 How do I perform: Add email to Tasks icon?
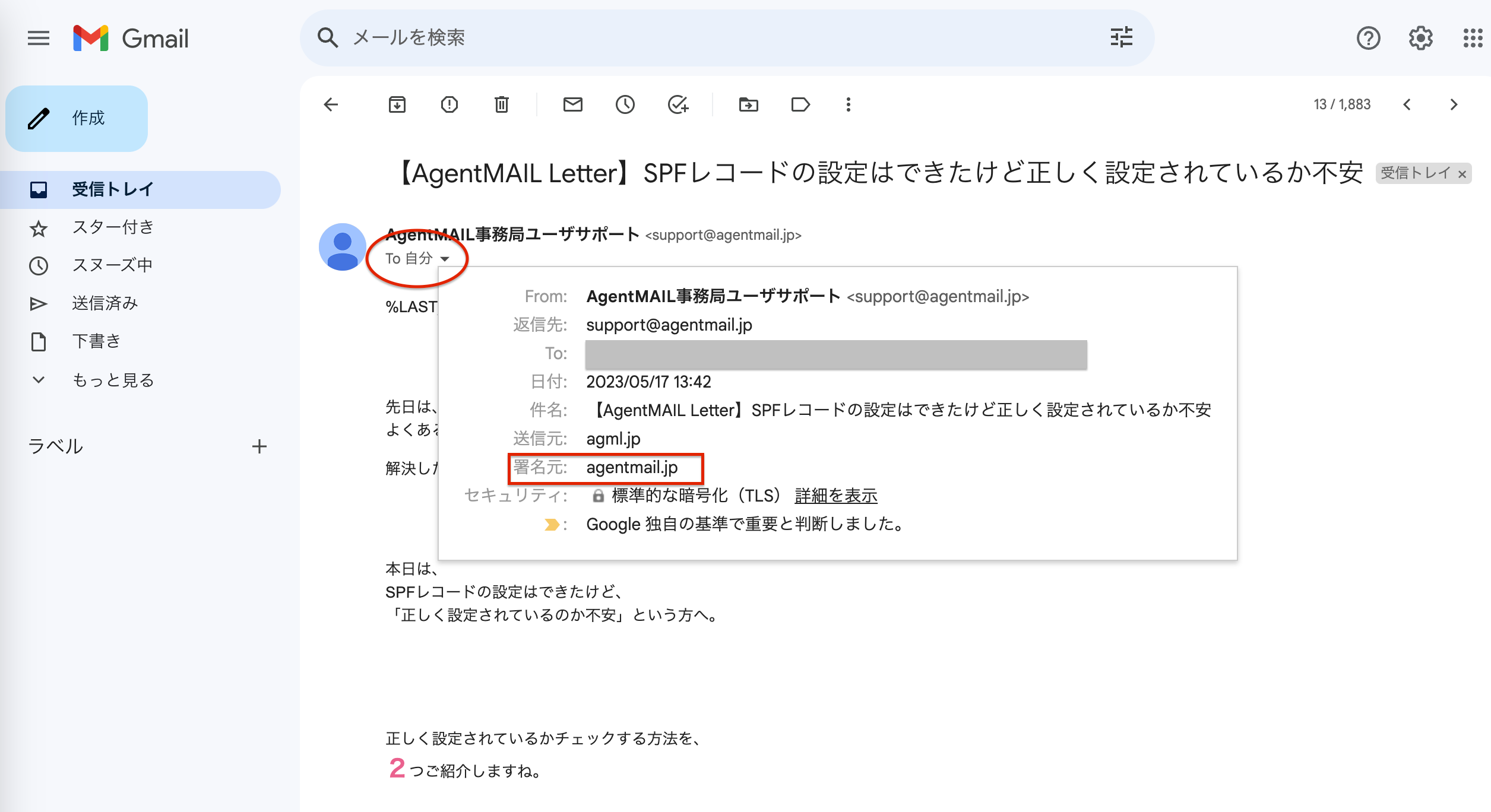[x=678, y=105]
